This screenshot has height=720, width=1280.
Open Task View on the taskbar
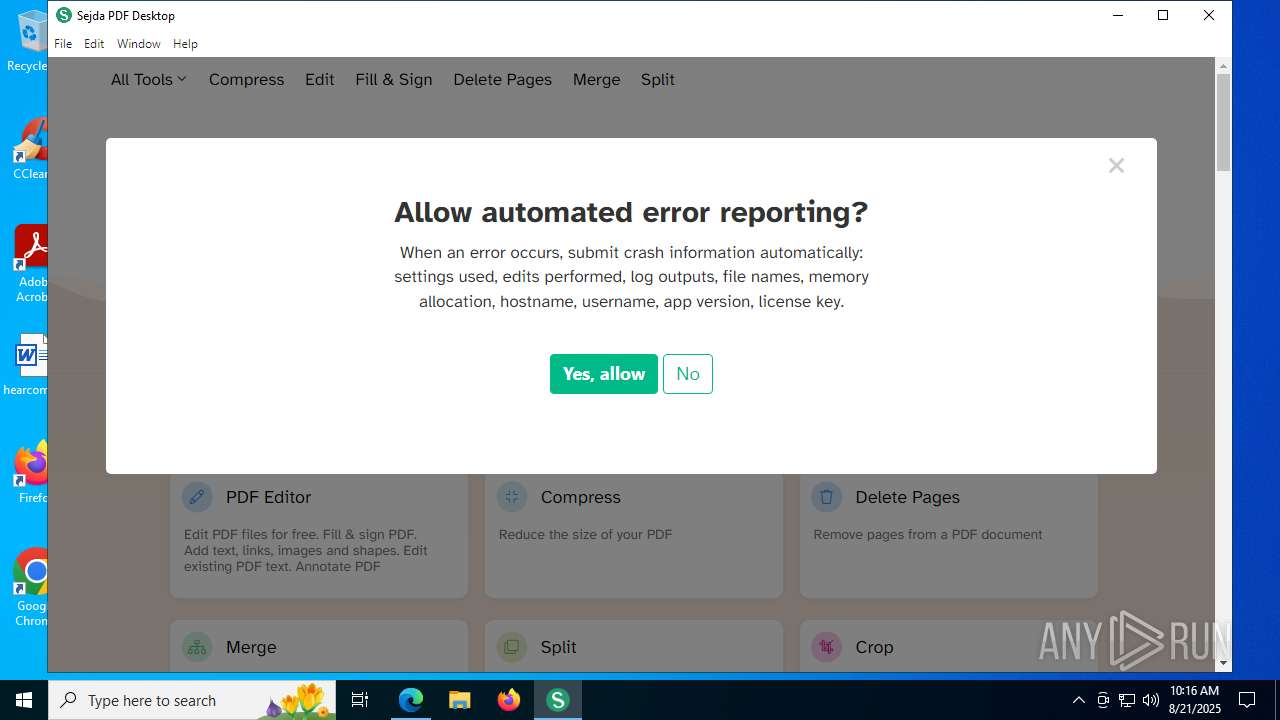360,700
